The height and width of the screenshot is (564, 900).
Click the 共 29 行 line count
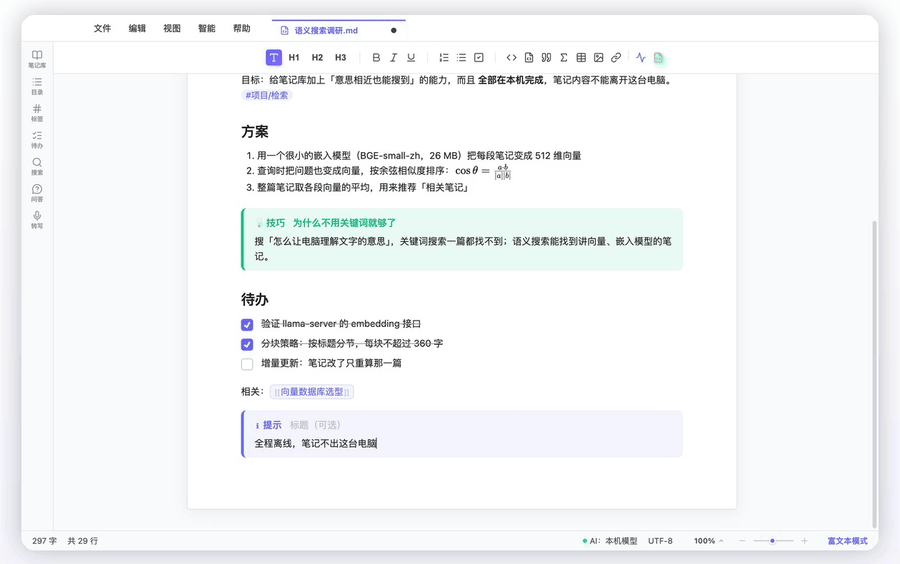pos(83,540)
